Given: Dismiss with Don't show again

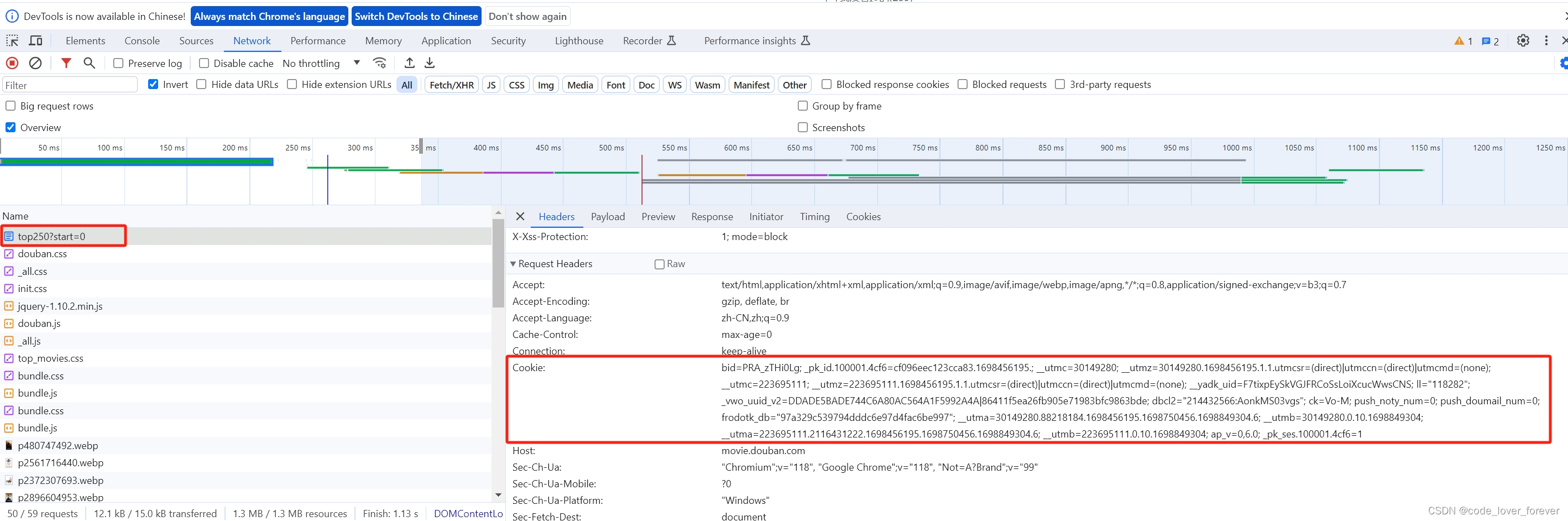Looking at the screenshot, I should pos(527,17).
